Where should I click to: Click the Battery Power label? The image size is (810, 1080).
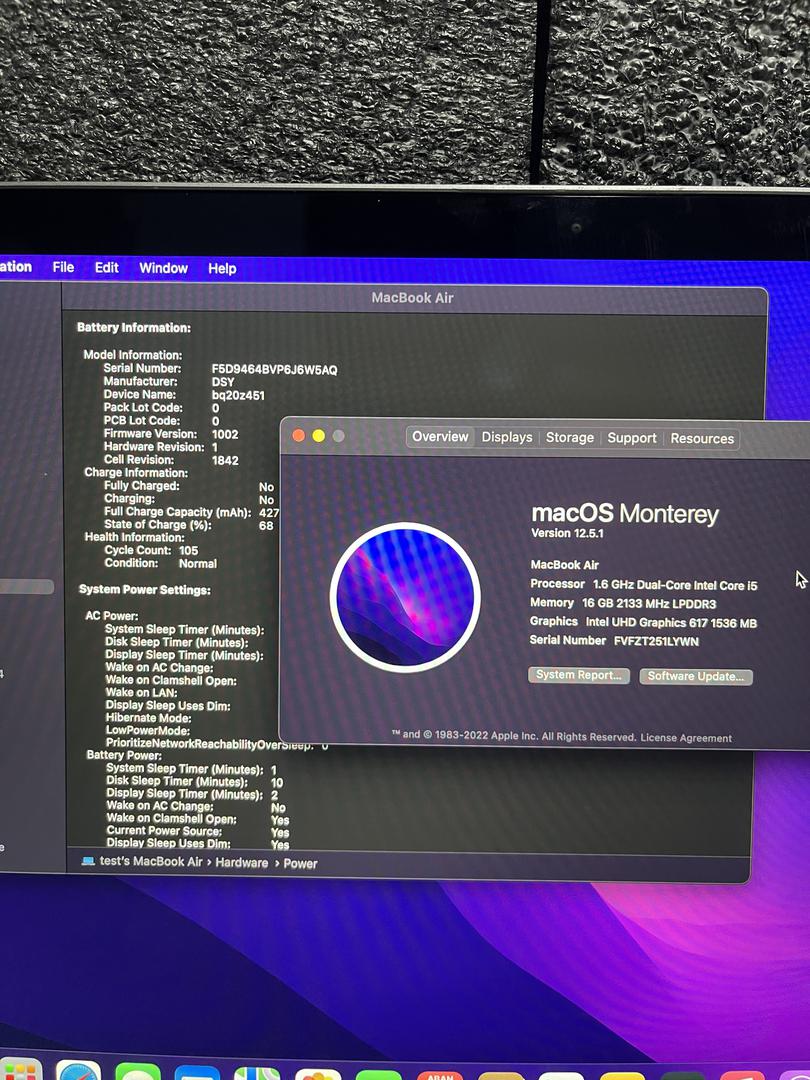(x=124, y=755)
